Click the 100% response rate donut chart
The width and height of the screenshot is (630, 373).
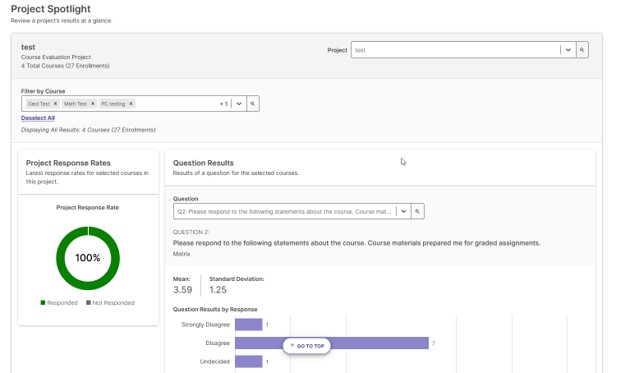88,258
